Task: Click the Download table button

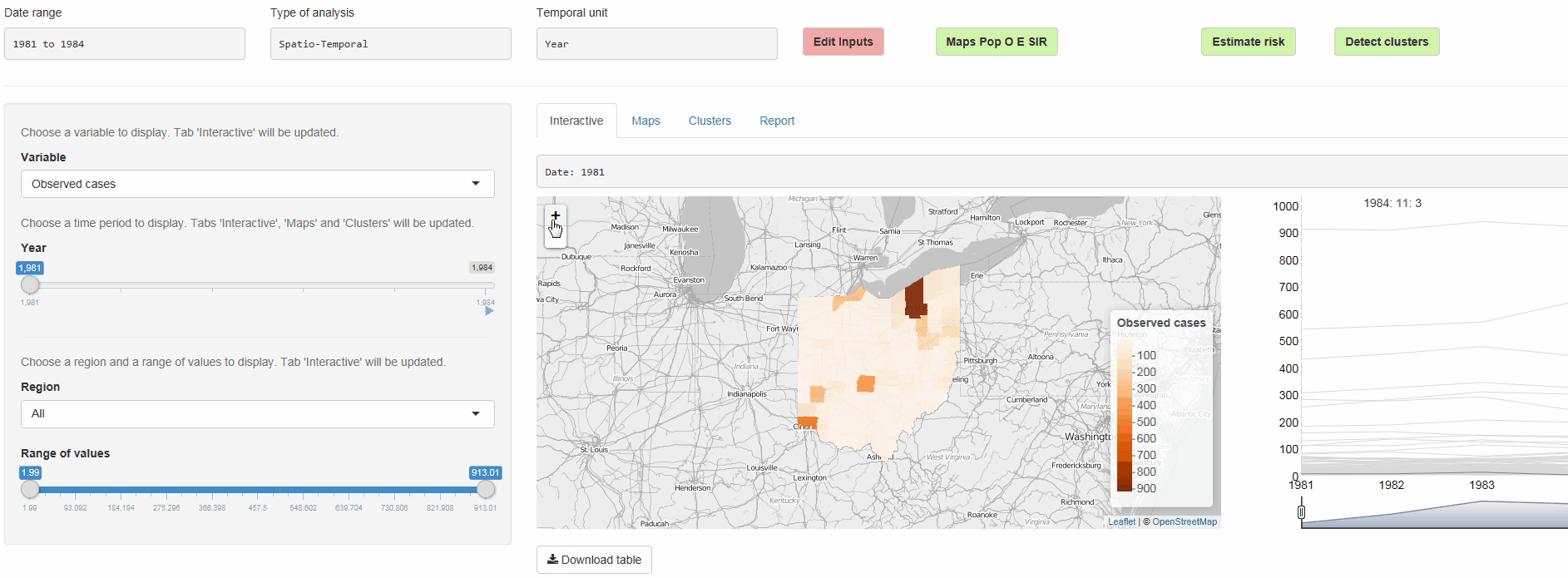Action: tap(594, 560)
